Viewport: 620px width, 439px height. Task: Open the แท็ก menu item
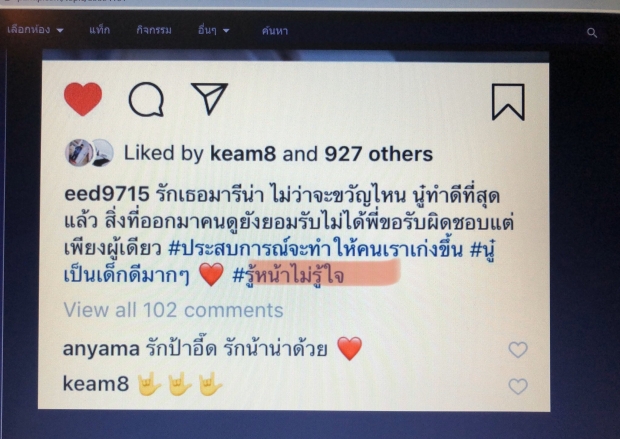(99, 30)
